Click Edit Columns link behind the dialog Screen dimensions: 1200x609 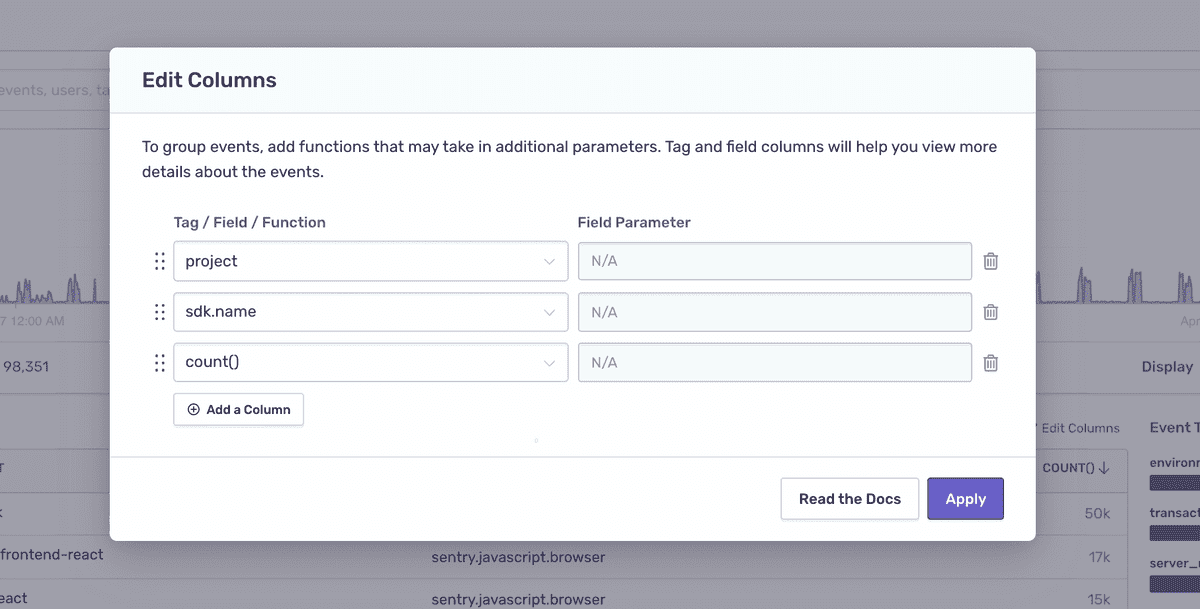pos(1078,428)
